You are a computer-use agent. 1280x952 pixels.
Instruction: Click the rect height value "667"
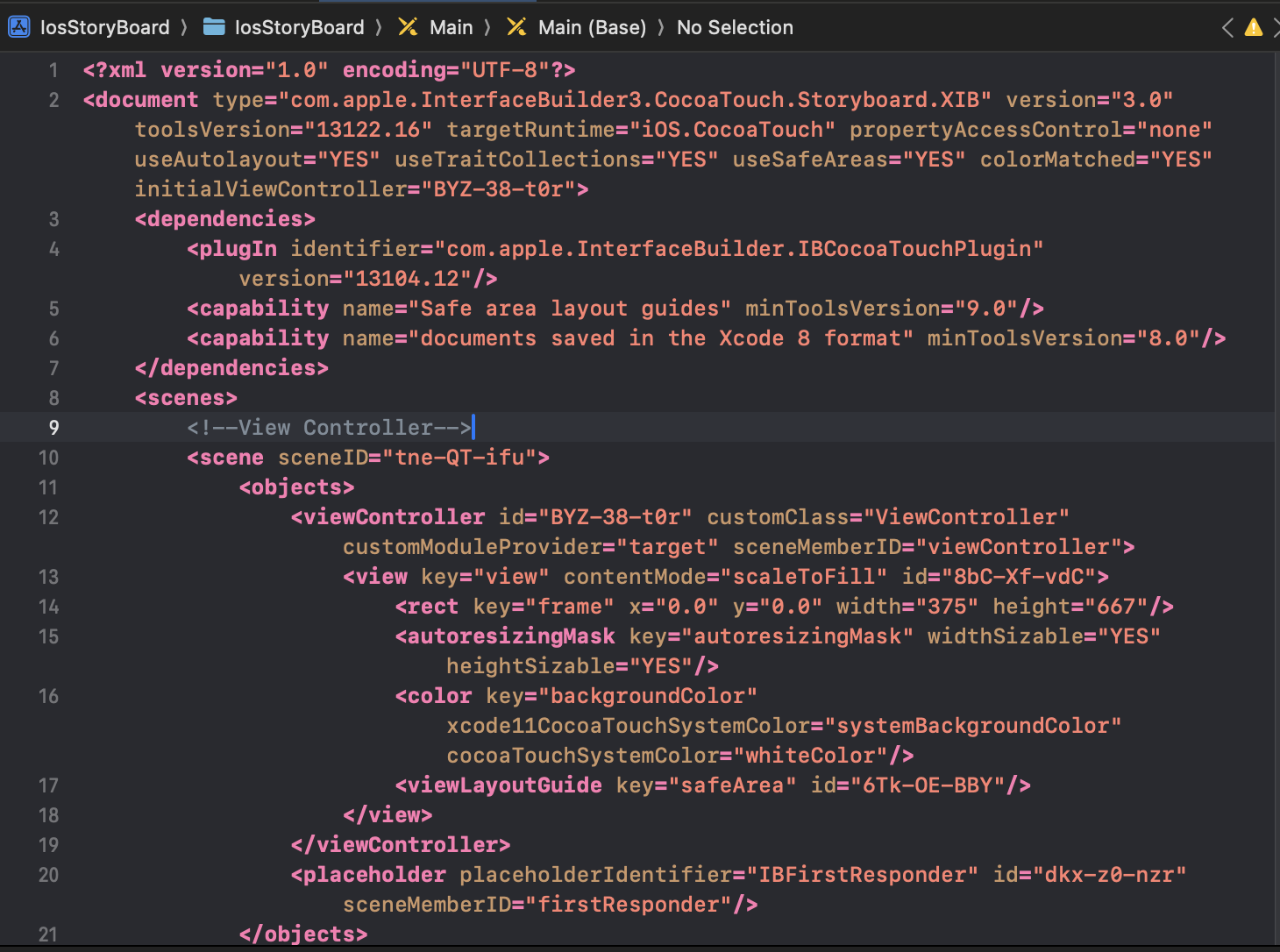[1117, 607]
